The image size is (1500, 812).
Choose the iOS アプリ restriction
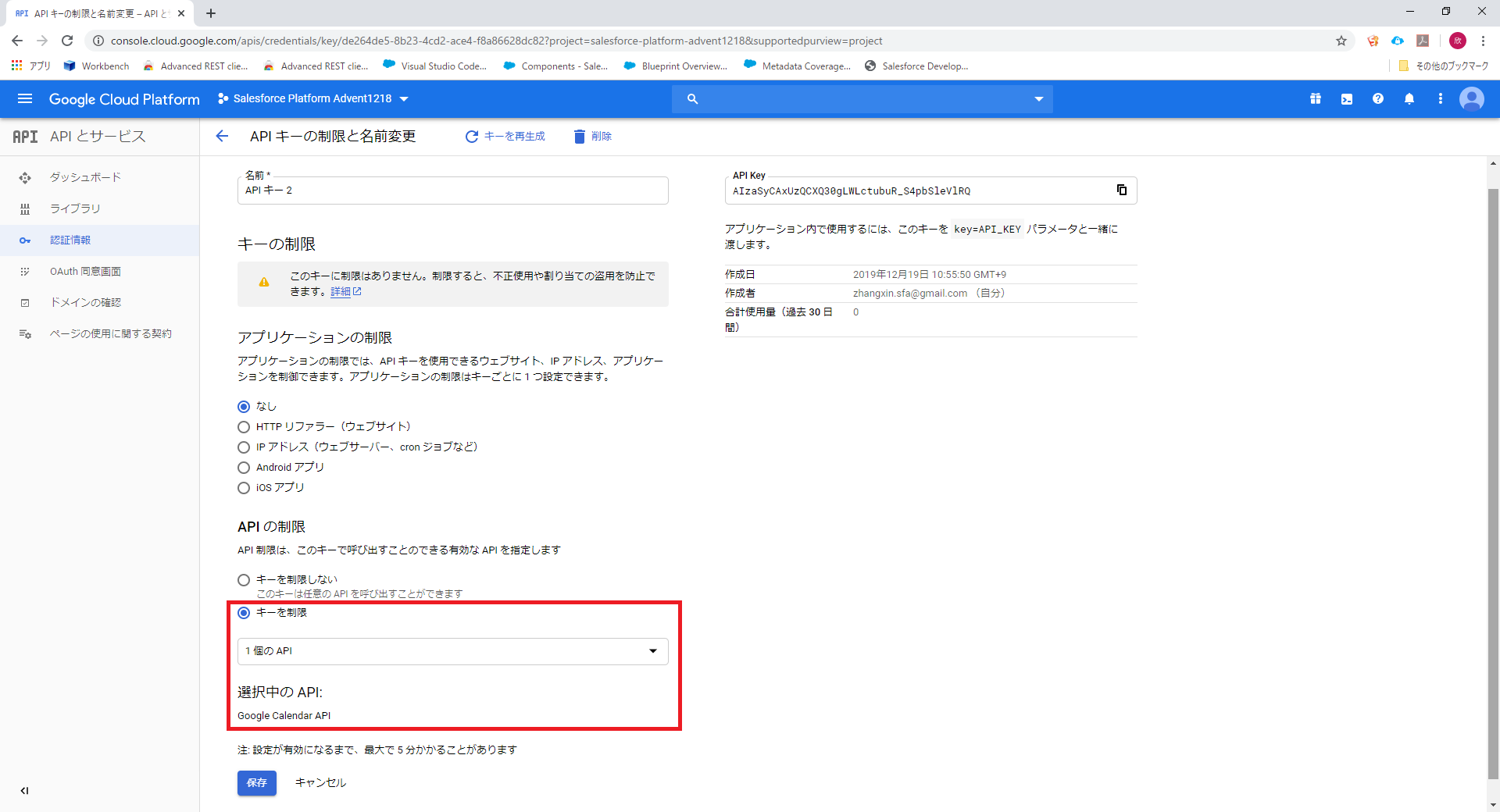244,488
